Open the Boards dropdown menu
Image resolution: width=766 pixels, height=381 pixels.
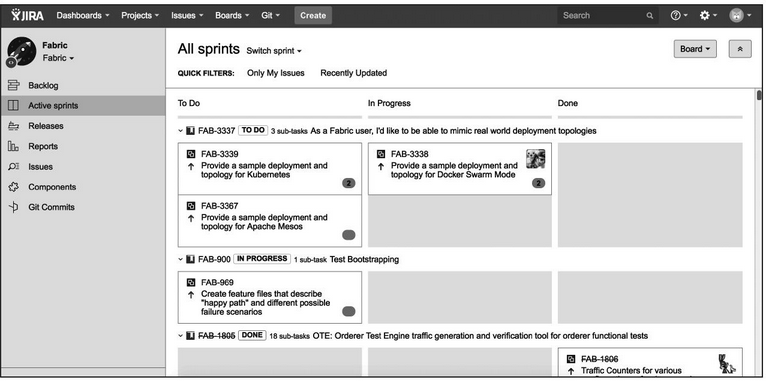(x=232, y=15)
